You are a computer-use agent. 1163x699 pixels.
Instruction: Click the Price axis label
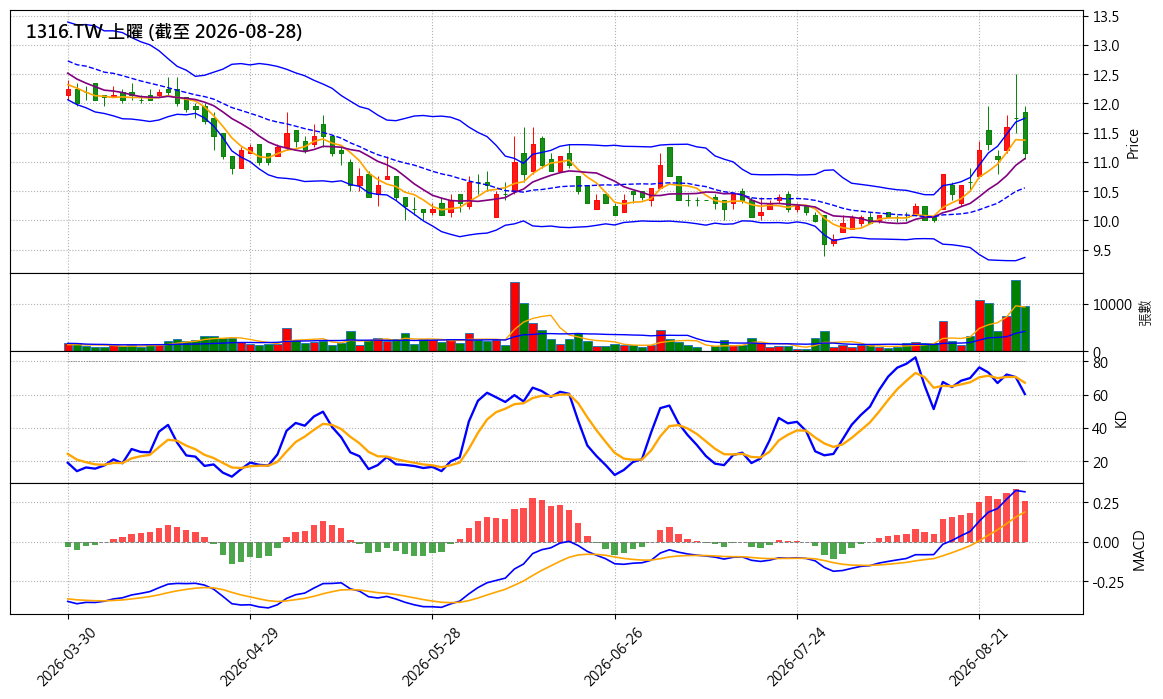click(x=1133, y=144)
